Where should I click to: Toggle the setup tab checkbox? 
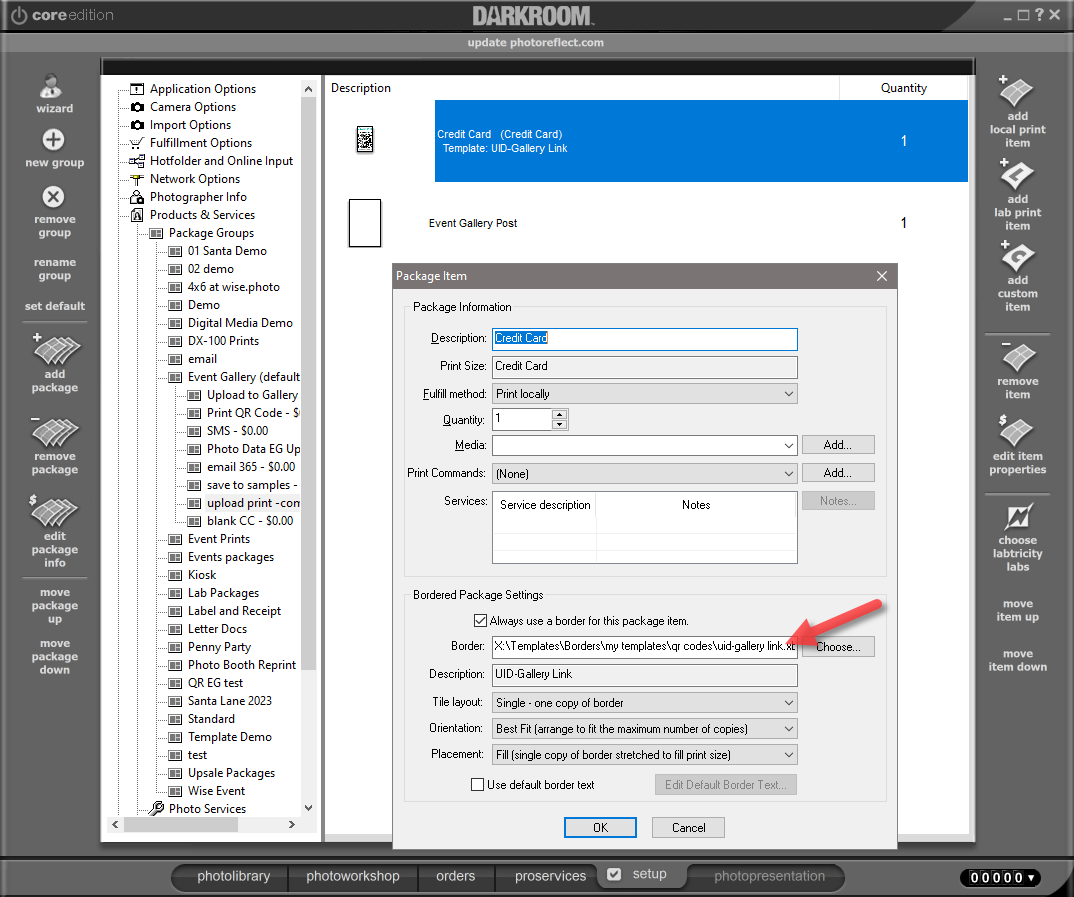click(x=614, y=874)
